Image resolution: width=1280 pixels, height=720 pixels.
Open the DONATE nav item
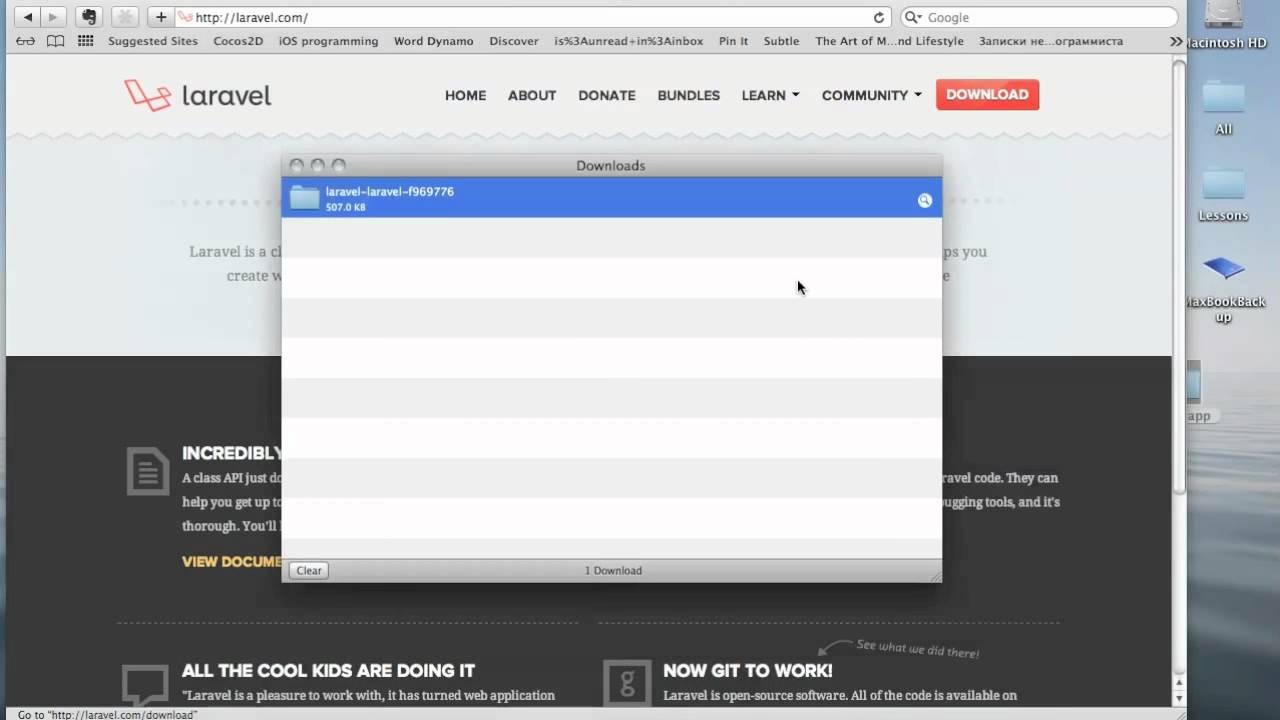(x=607, y=95)
